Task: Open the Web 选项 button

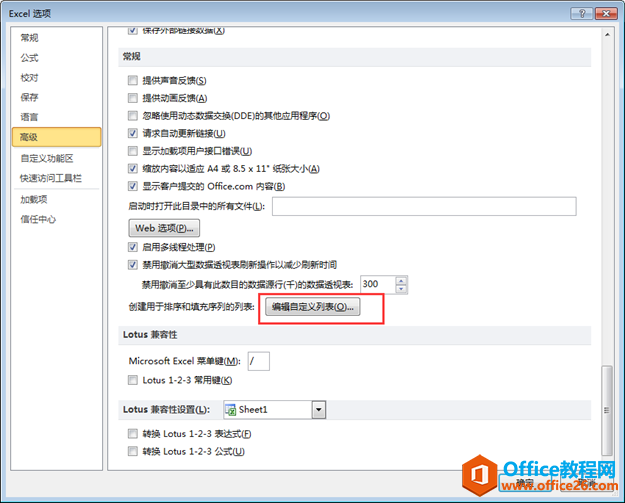Action: pos(164,228)
